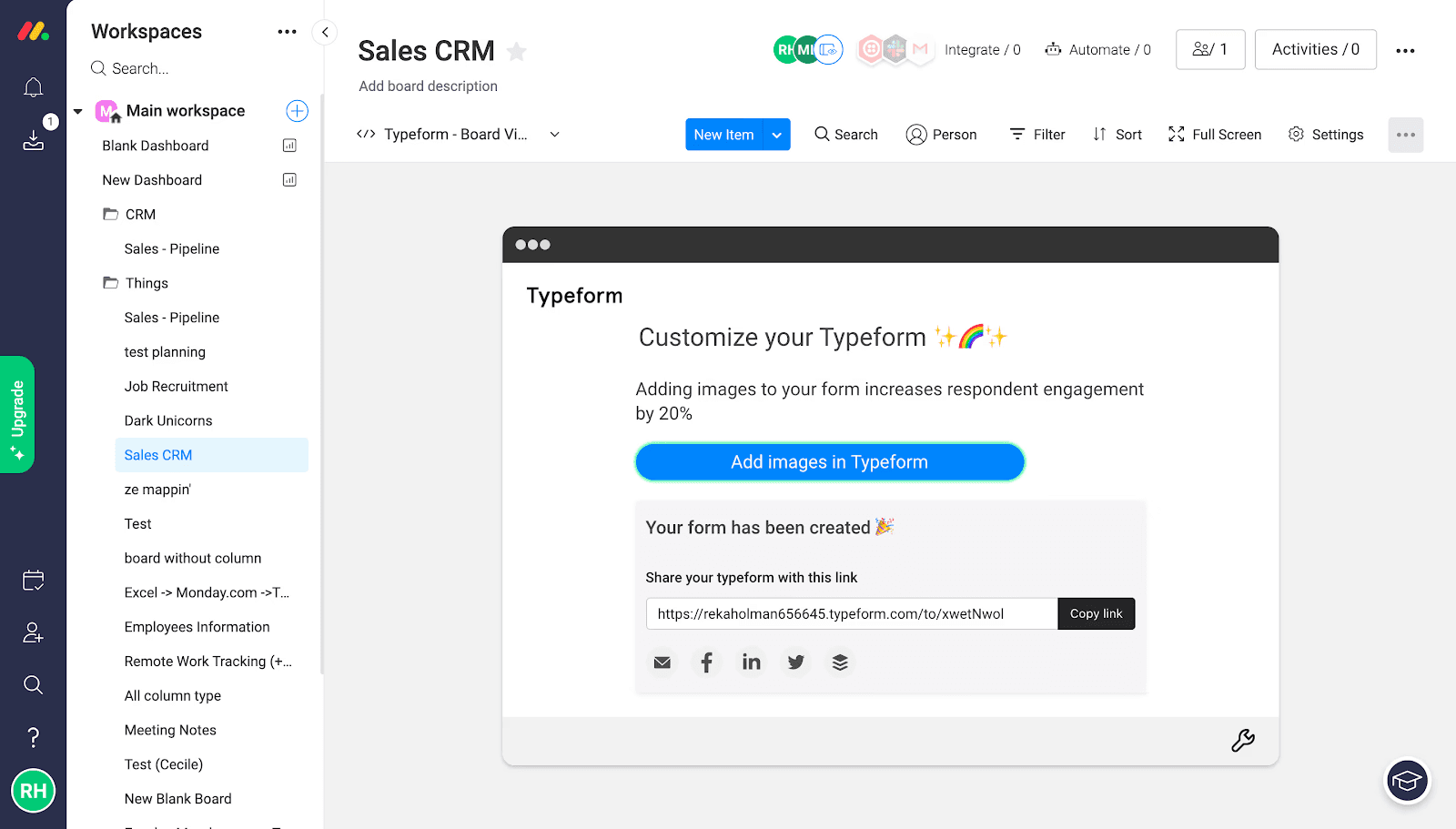Open view Settings
The width and height of the screenshot is (1456, 829).
click(x=1326, y=135)
